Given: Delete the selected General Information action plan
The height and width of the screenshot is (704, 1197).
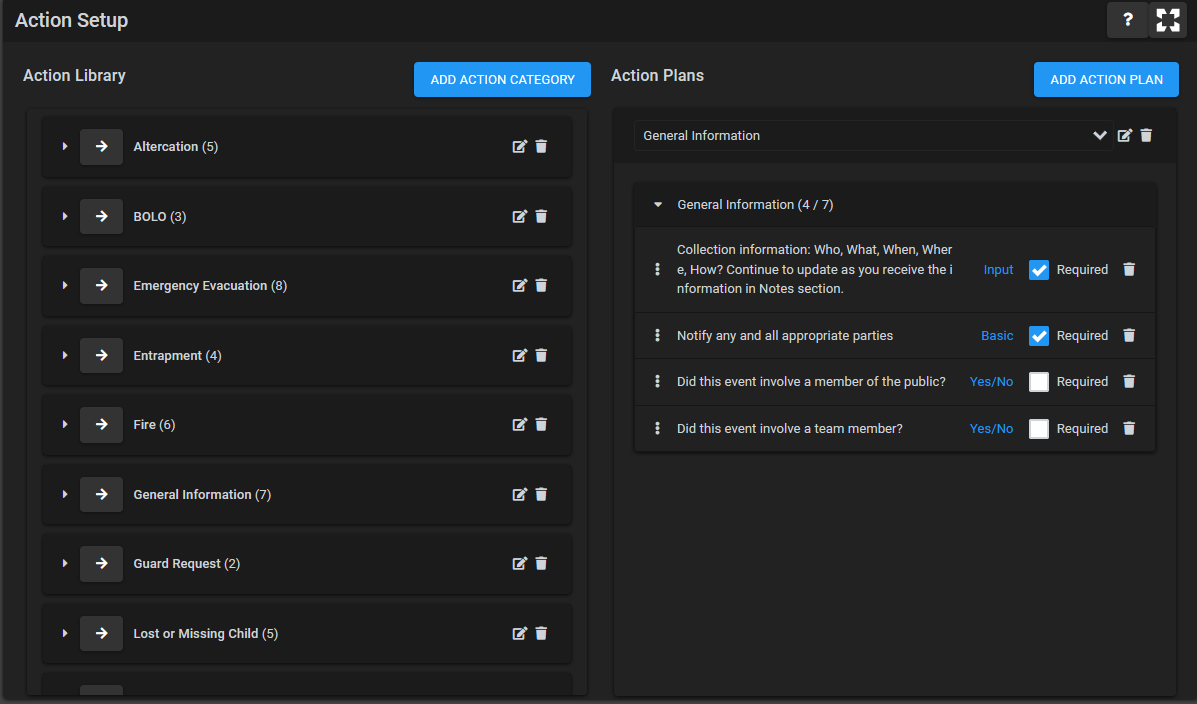Looking at the screenshot, I should coord(1146,136).
